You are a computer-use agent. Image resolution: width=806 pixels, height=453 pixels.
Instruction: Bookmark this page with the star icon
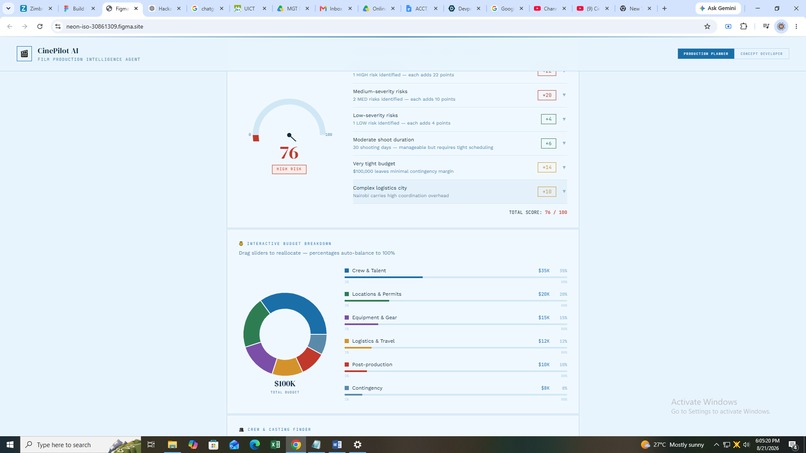(707, 26)
